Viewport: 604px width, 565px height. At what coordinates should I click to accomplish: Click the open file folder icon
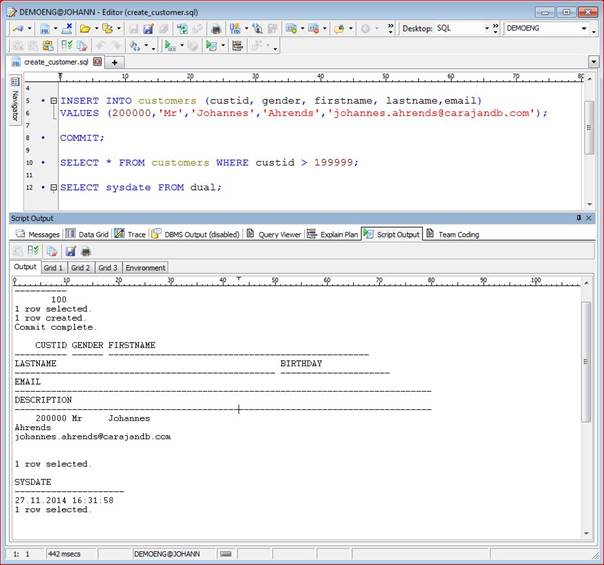(84, 29)
